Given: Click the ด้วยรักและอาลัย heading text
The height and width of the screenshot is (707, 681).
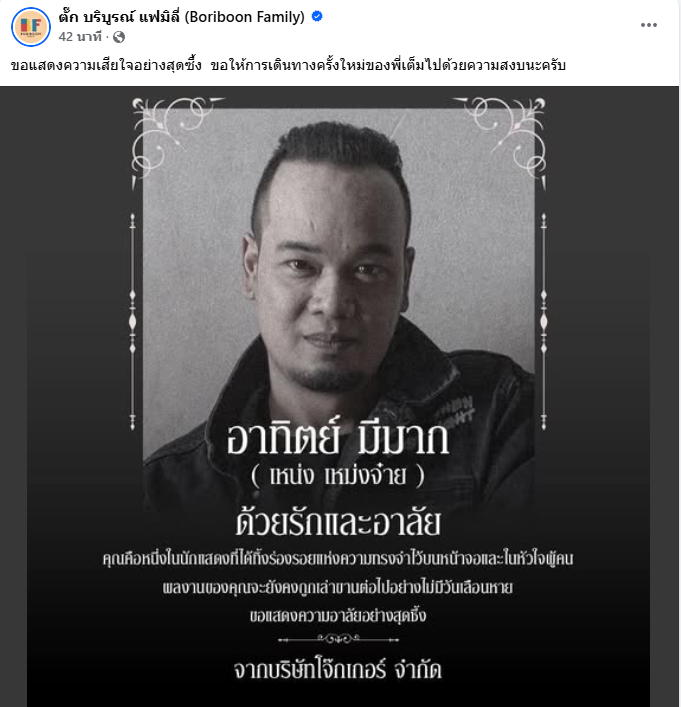Looking at the screenshot, I should (x=338, y=522).
